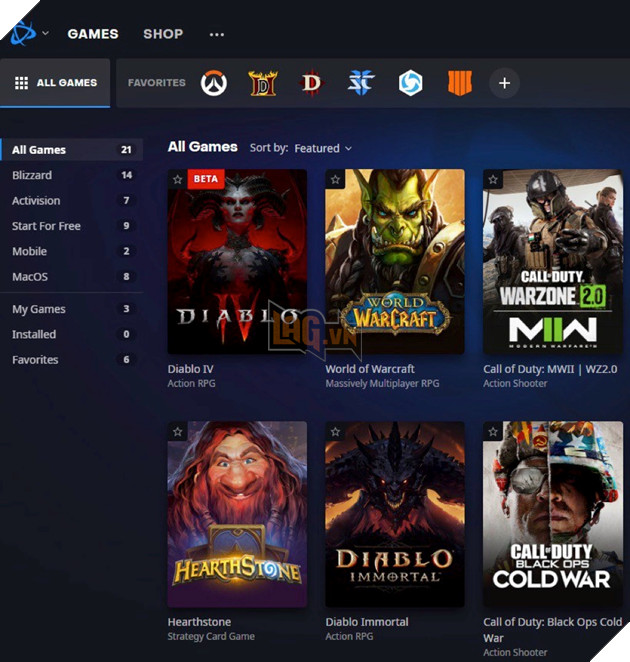Star the Black Ops Cold War card
Image resolution: width=630 pixels, height=662 pixels.
click(x=493, y=432)
